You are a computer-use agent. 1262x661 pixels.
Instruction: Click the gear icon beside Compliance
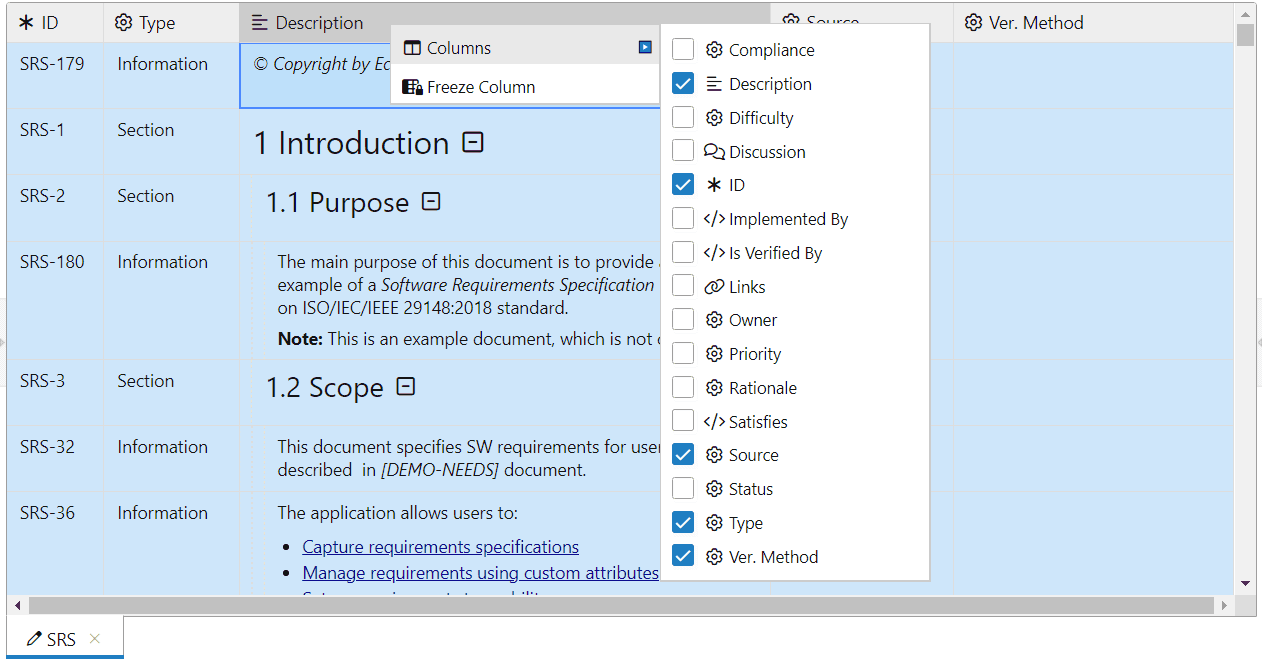pyautogui.click(x=714, y=50)
